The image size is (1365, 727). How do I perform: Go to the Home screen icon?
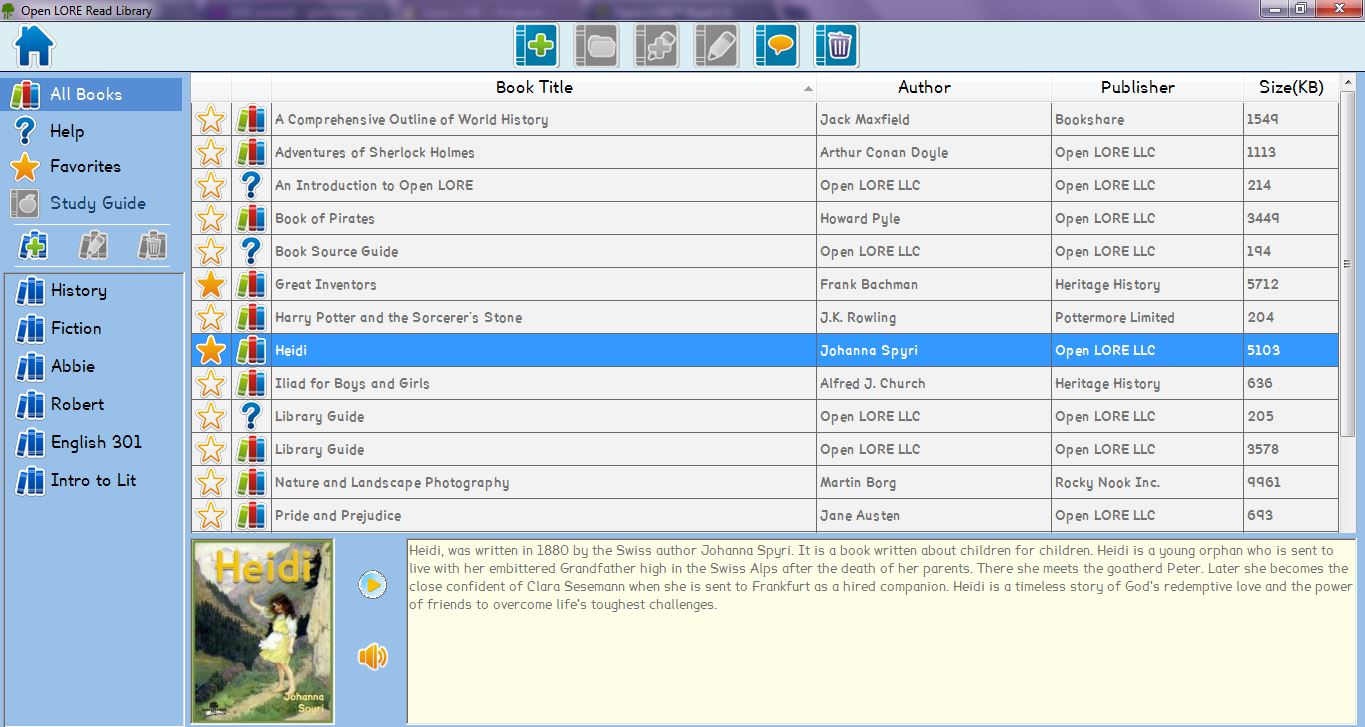pos(34,45)
